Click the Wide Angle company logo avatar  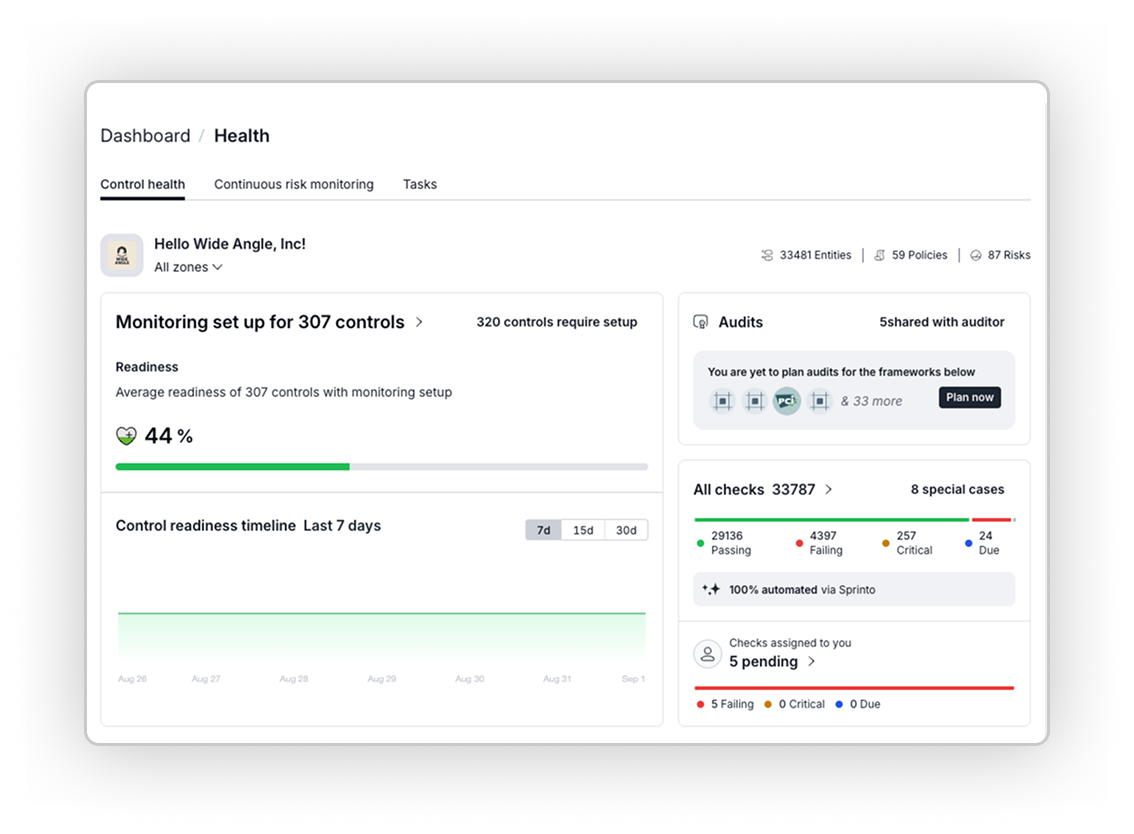122,255
